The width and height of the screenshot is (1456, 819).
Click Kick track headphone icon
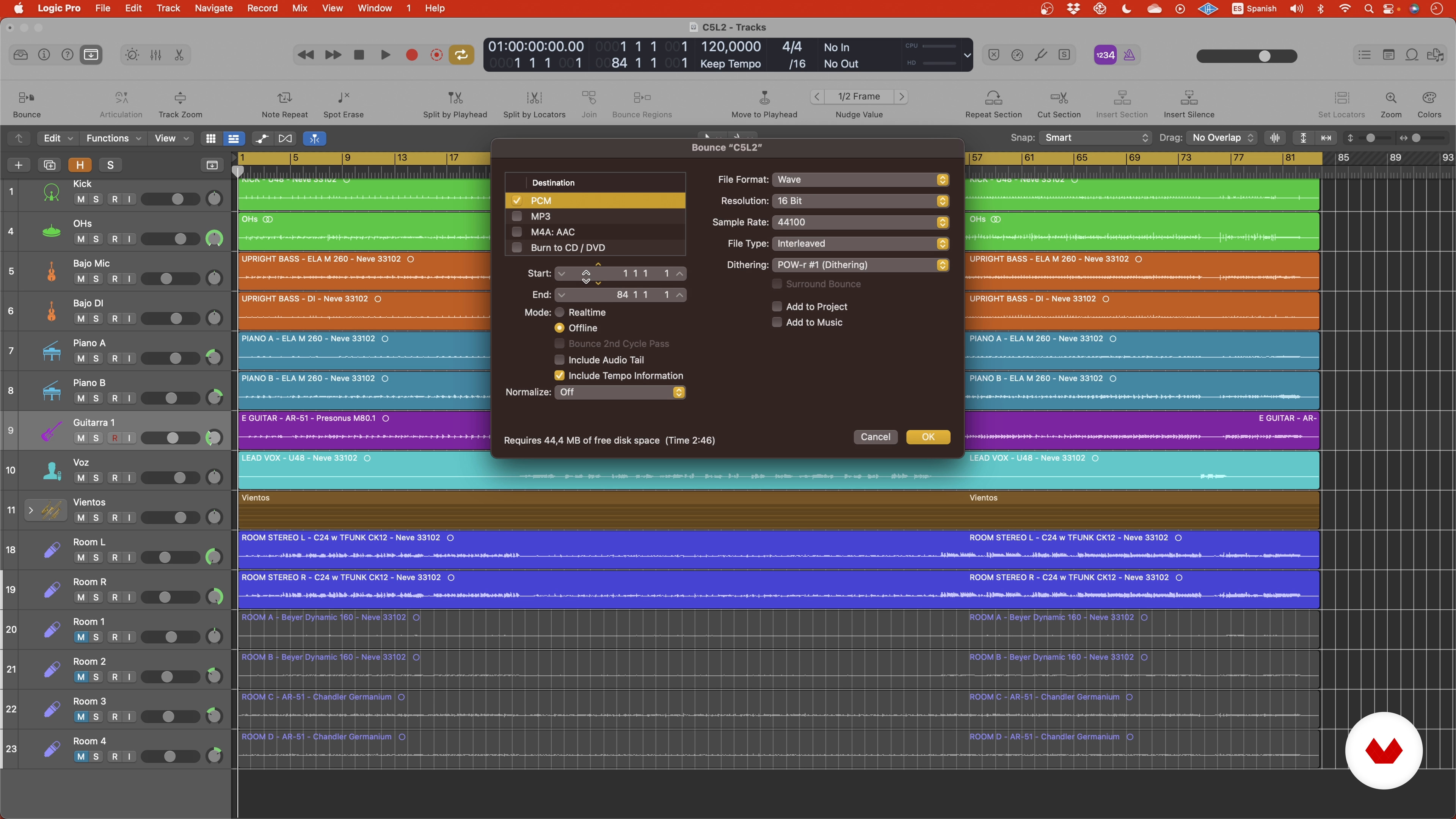tap(52, 192)
